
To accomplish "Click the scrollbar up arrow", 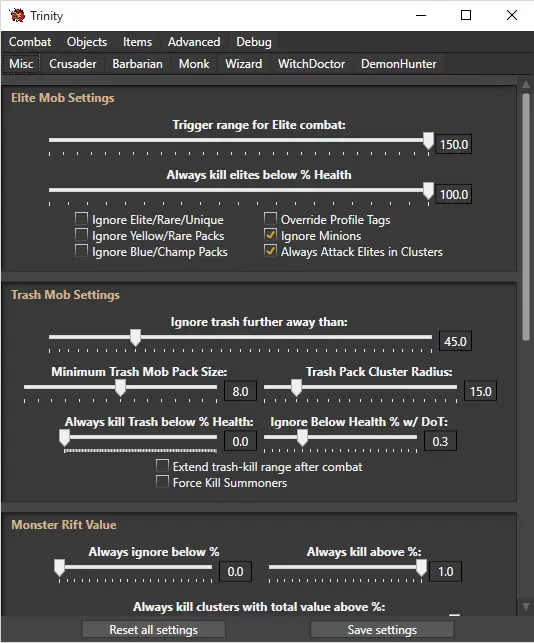I will 526,84.
